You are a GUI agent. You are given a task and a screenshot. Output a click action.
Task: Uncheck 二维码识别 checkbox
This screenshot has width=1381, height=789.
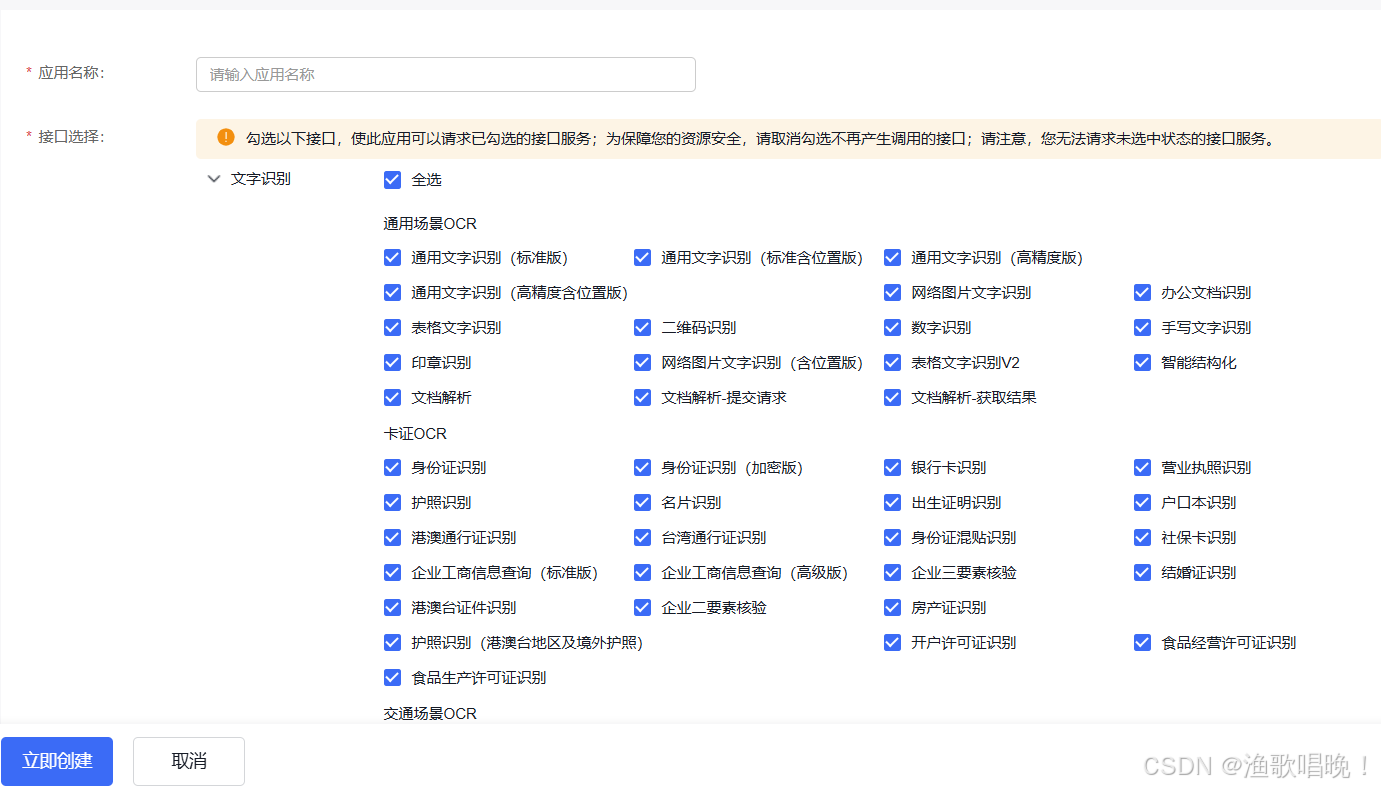tap(642, 327)
